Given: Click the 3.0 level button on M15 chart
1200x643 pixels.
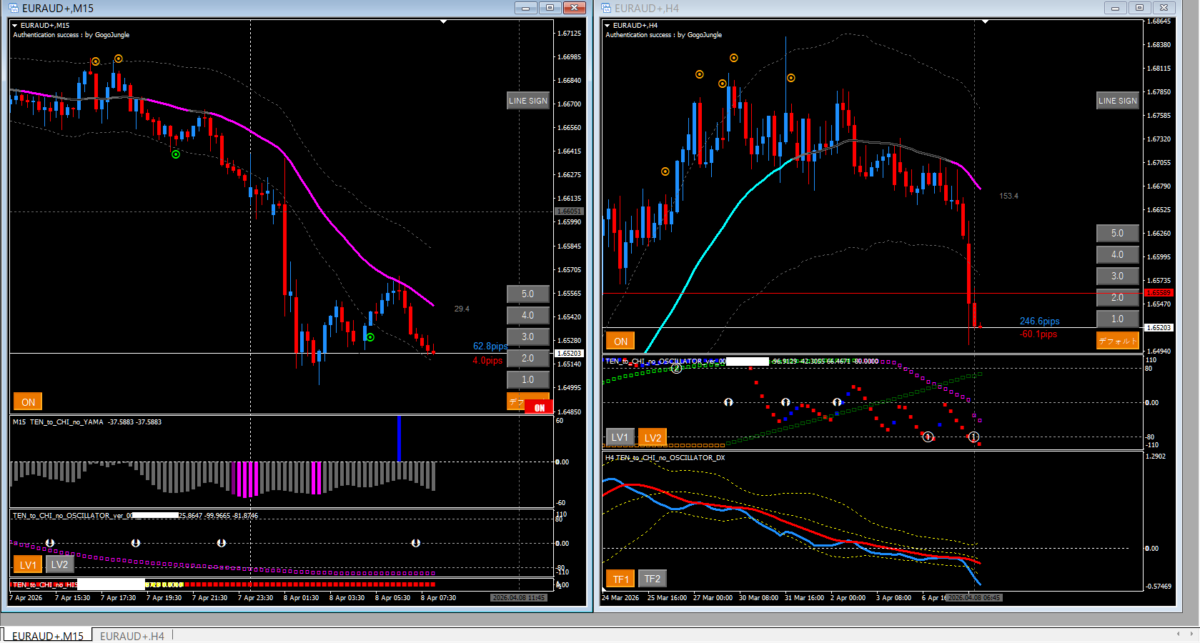Looking at the screenshot, I should 527,337.
